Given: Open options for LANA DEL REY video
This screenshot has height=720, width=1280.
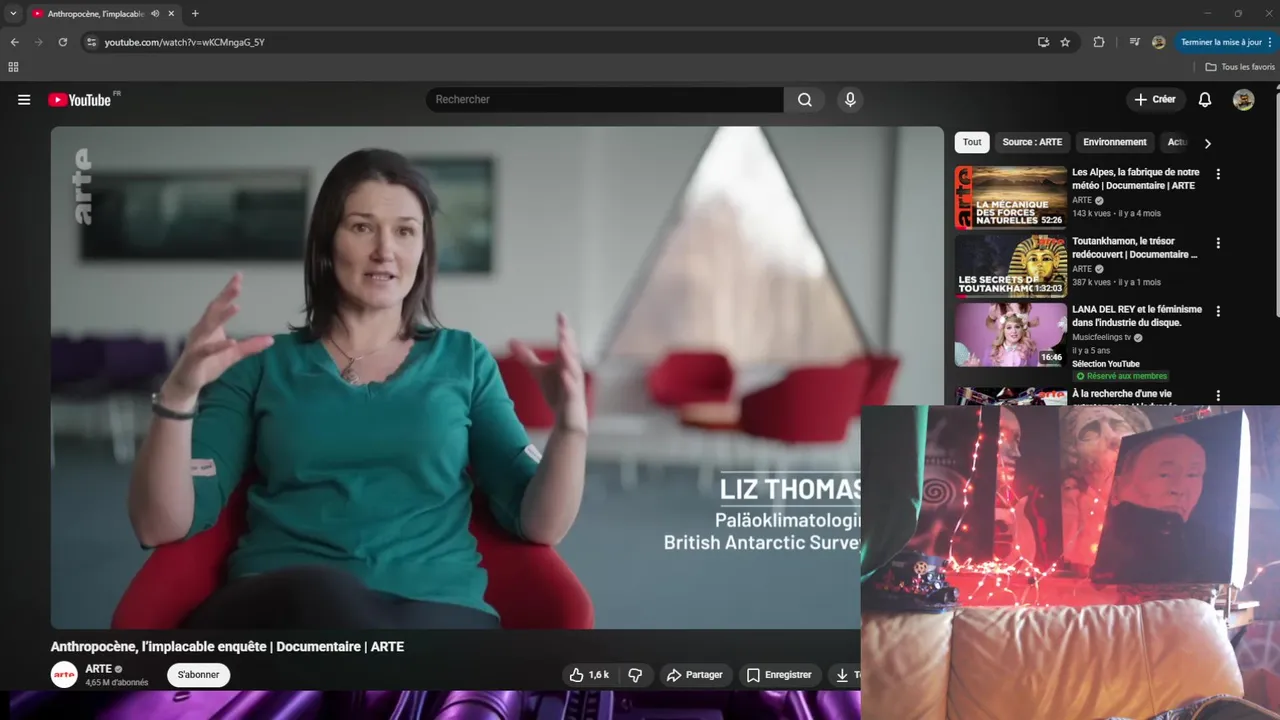Looking at the screenshot, I should click(1218, 312).
